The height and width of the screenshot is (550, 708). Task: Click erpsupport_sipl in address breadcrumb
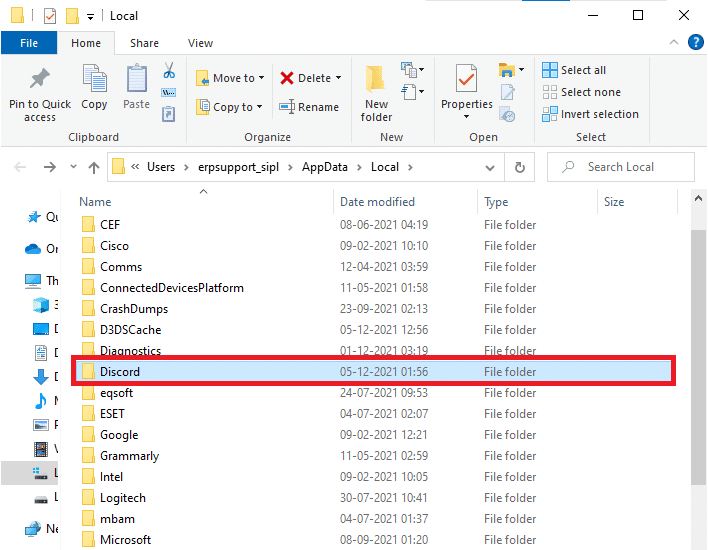[238, 167]
